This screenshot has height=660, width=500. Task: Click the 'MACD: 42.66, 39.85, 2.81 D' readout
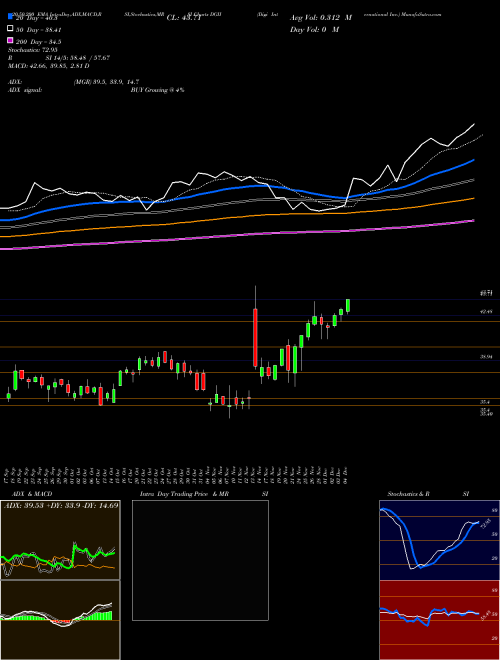pos(48,66)
